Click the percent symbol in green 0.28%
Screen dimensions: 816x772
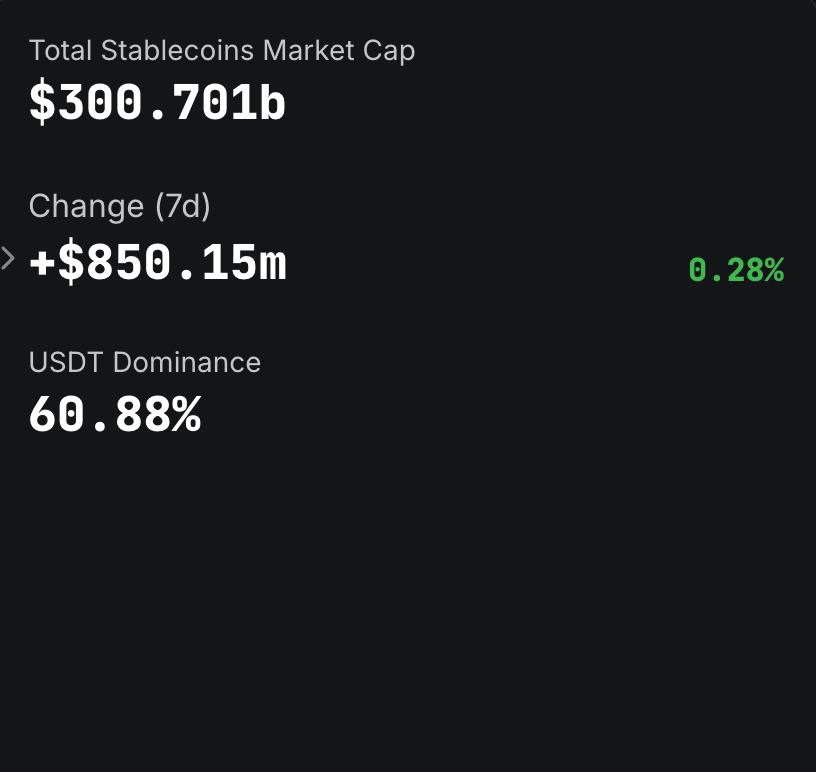coord(775,270)
